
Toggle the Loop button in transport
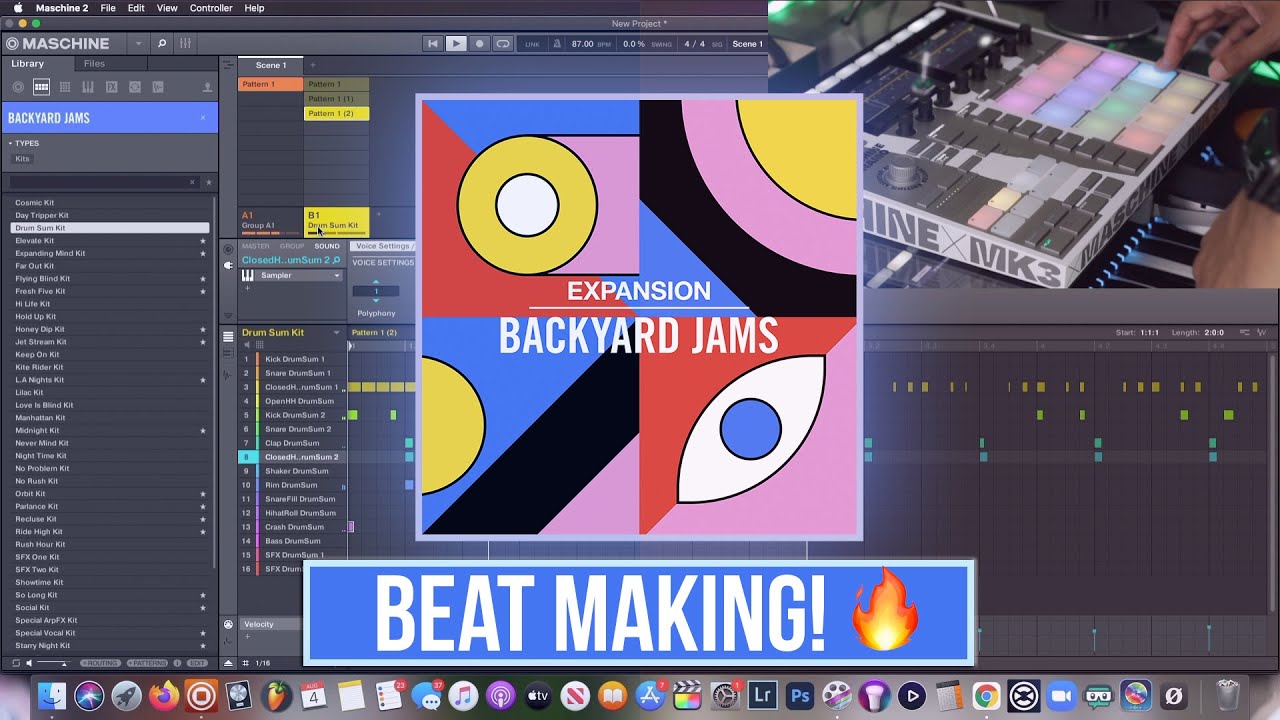tap(503, 44)
